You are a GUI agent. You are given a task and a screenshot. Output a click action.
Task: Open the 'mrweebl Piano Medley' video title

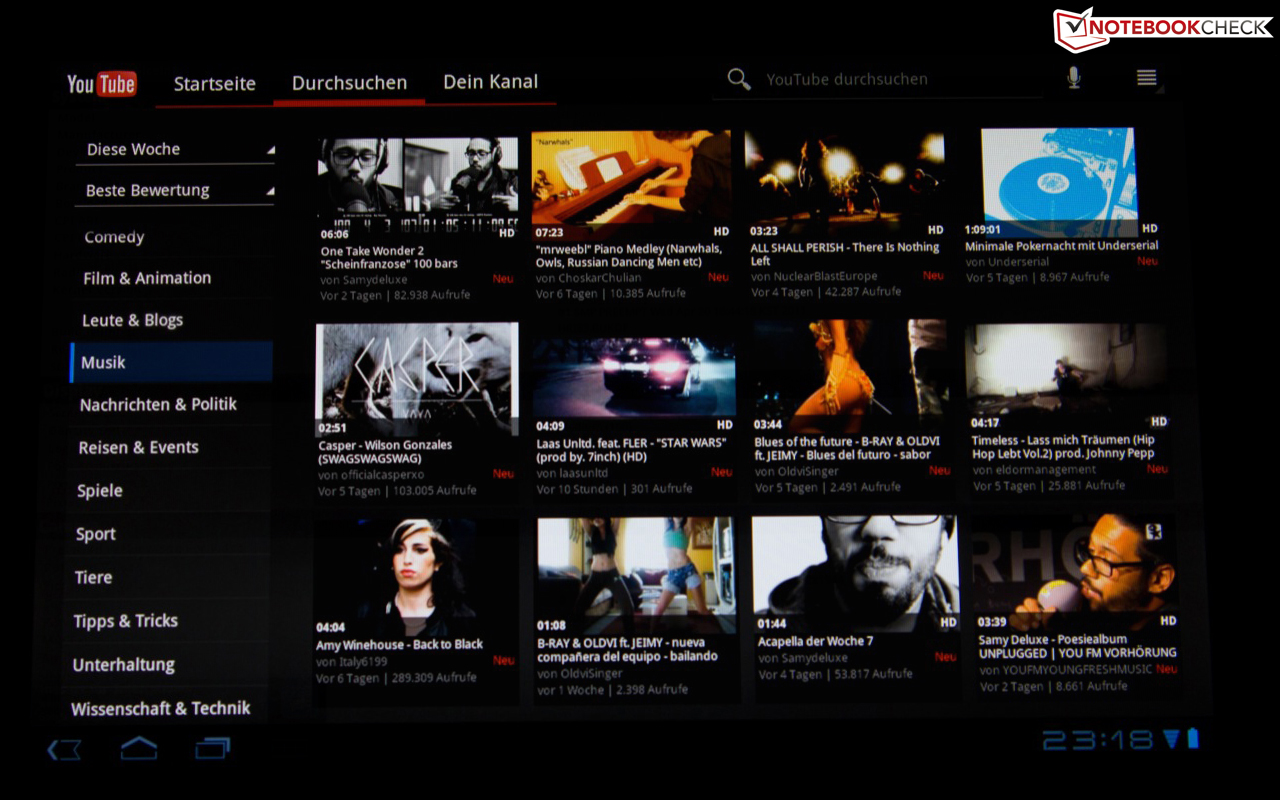point(627,256)
